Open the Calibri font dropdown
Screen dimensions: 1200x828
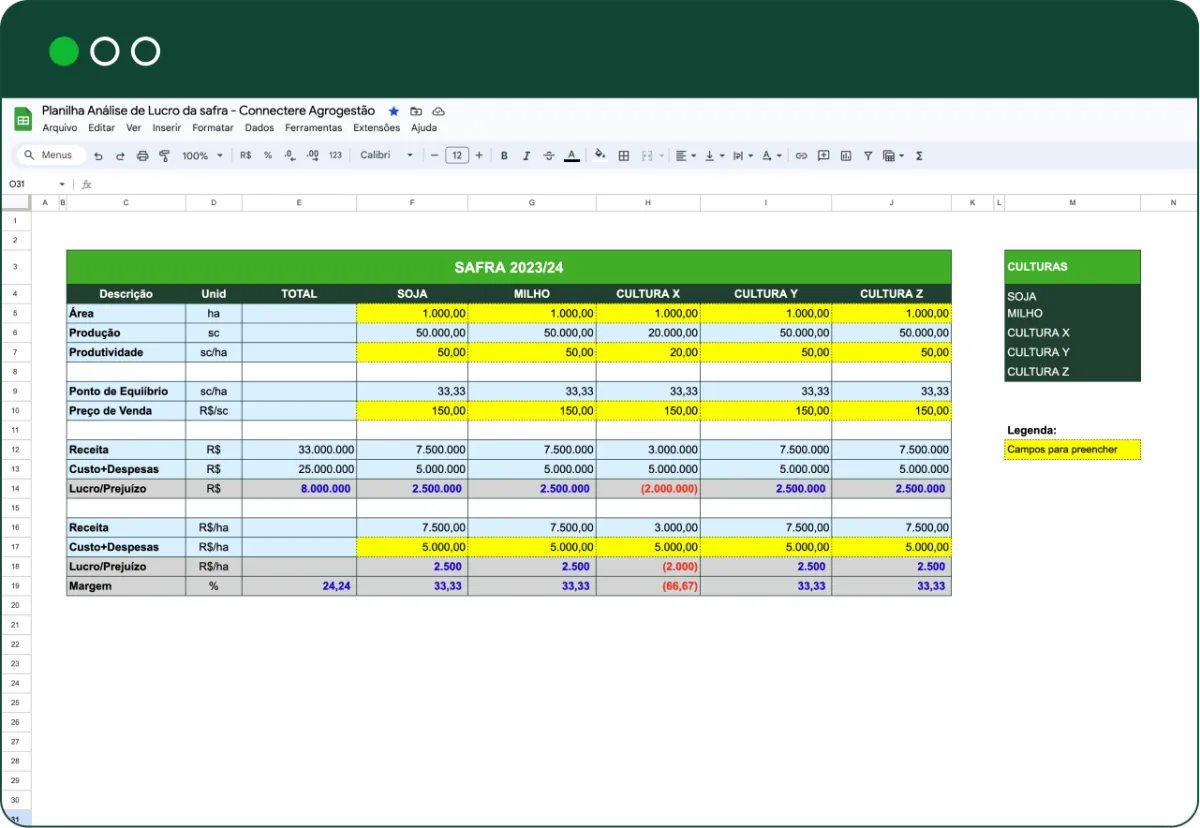386,156
